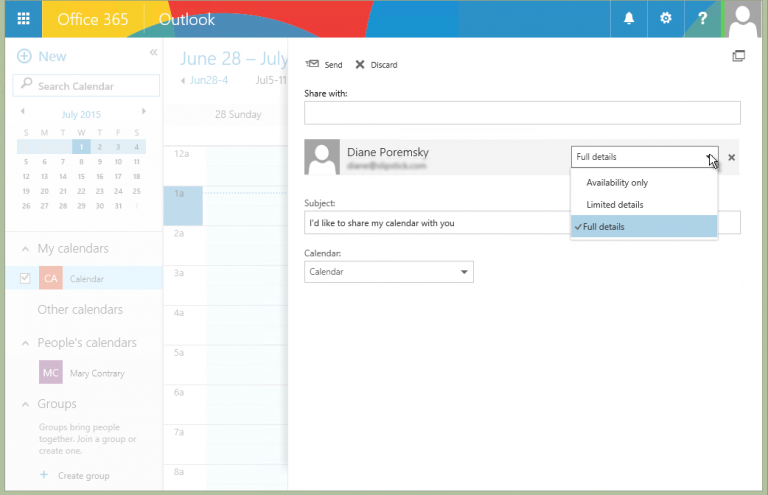Select July 31 in mini calendar
Viewport: 768px width, 495px height.
118,206
